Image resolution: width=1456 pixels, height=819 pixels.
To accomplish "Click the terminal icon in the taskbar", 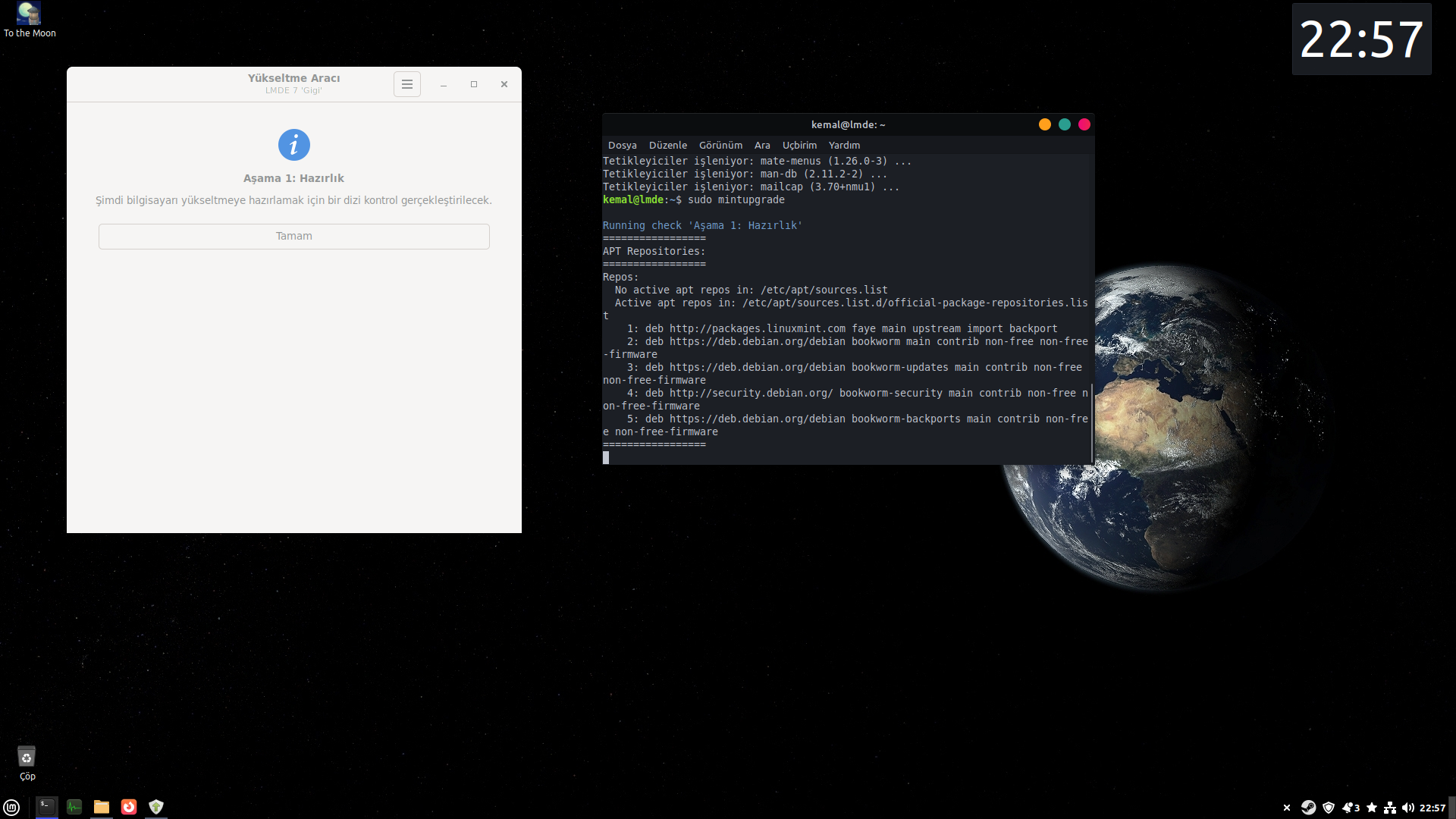I will point(47,807).
